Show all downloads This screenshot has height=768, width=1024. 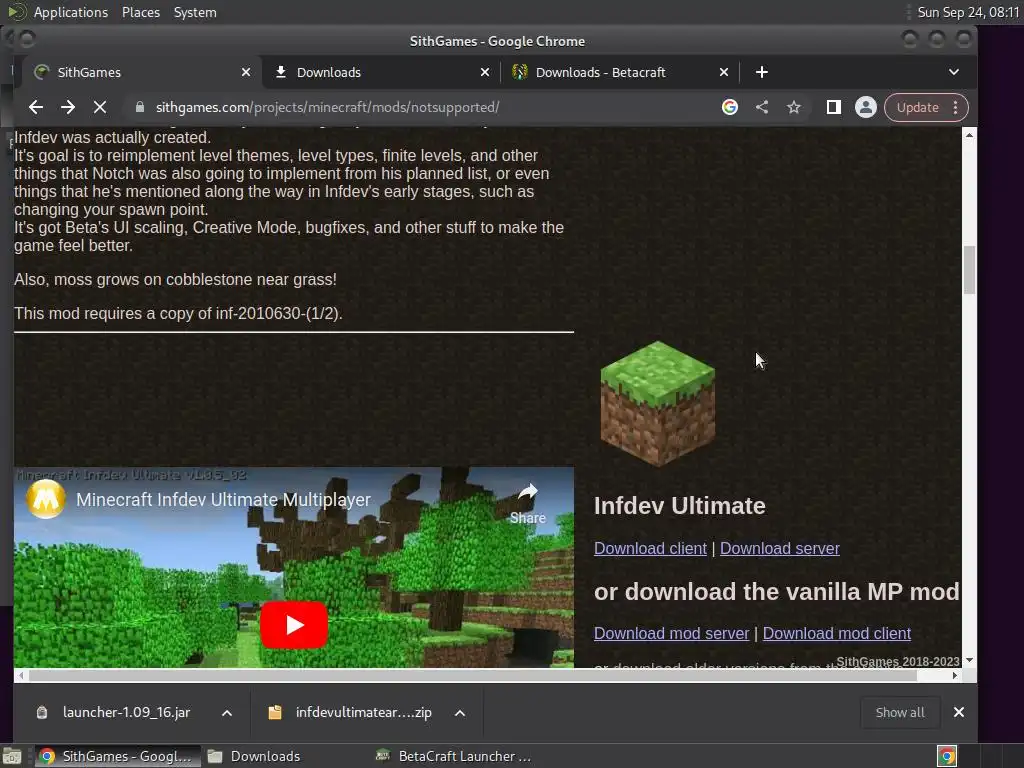(900, 712)
